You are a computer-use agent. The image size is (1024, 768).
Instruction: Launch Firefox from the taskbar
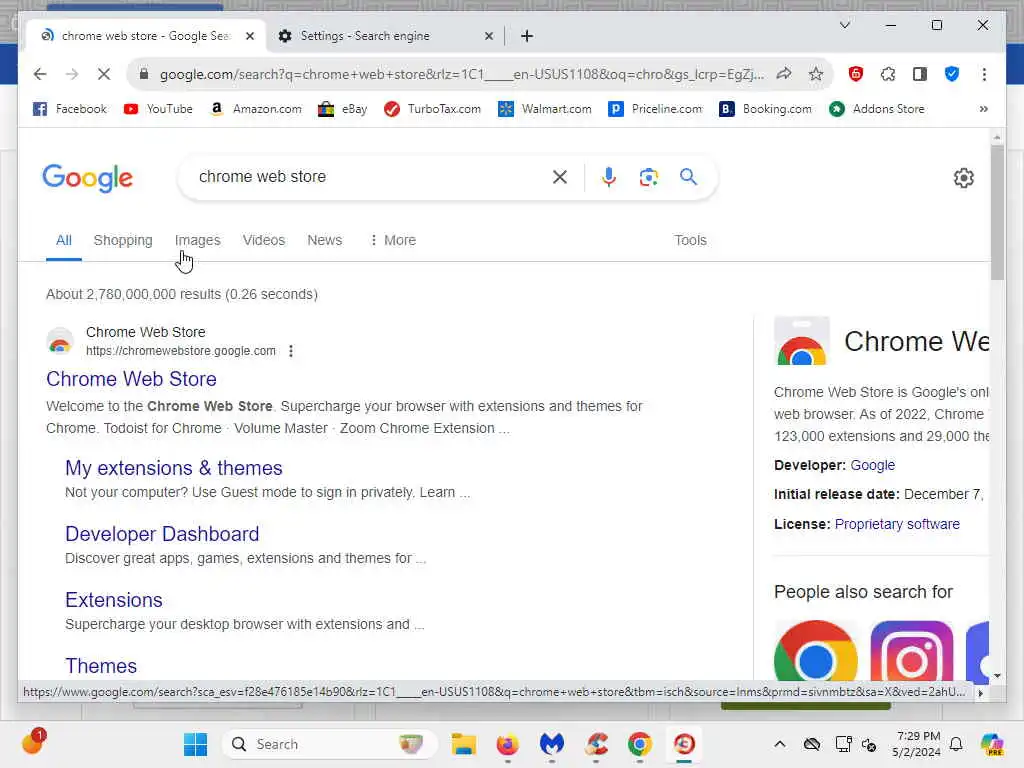coord(507,744)
